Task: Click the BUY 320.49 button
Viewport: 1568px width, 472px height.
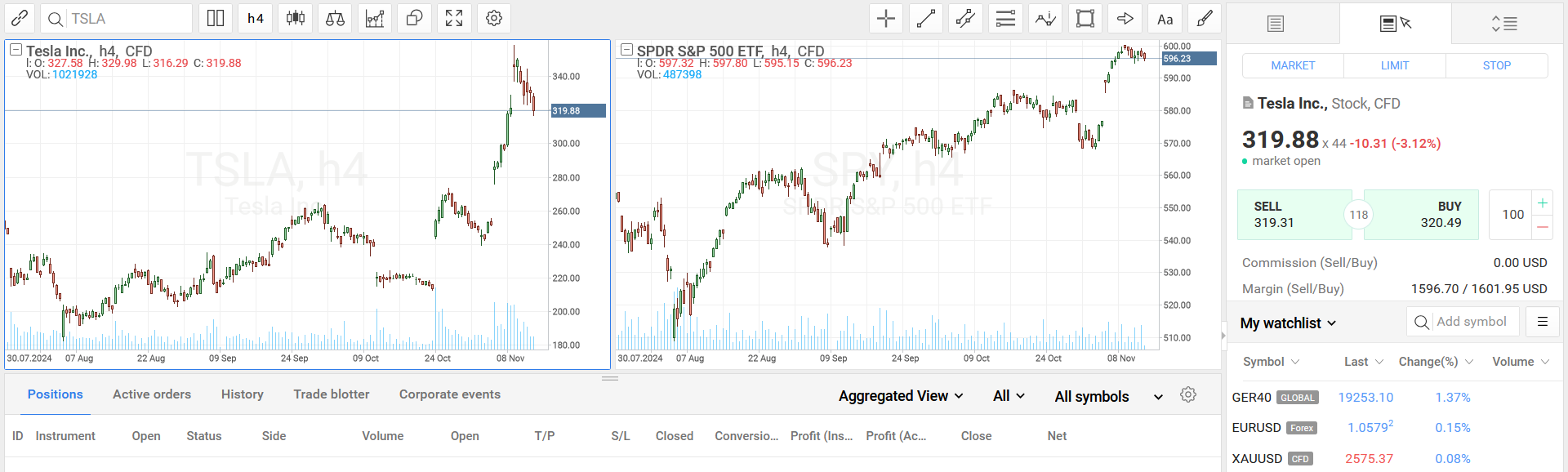Action: click(x=1421, y=215)
